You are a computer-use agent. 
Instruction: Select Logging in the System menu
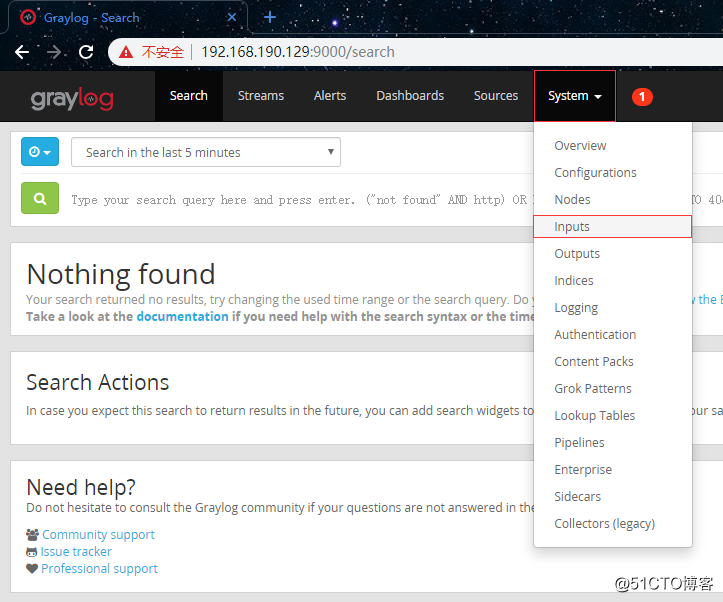pos(613,308)
